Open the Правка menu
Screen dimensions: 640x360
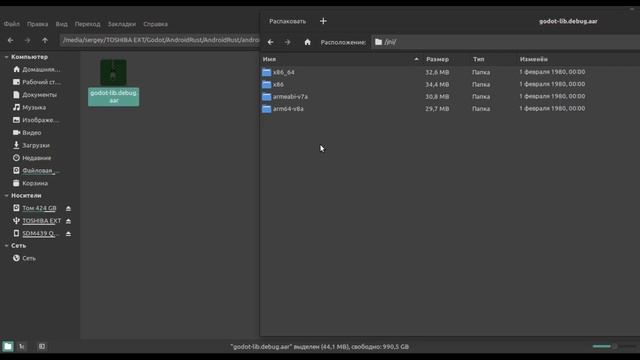(x=37, y=24)
